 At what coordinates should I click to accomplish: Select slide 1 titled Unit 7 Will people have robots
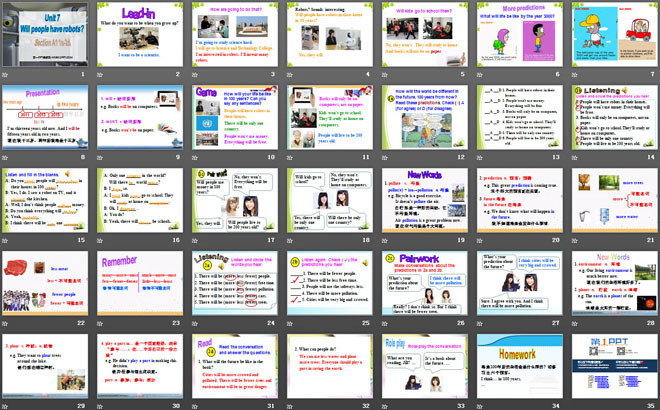[x=45, y=35]
